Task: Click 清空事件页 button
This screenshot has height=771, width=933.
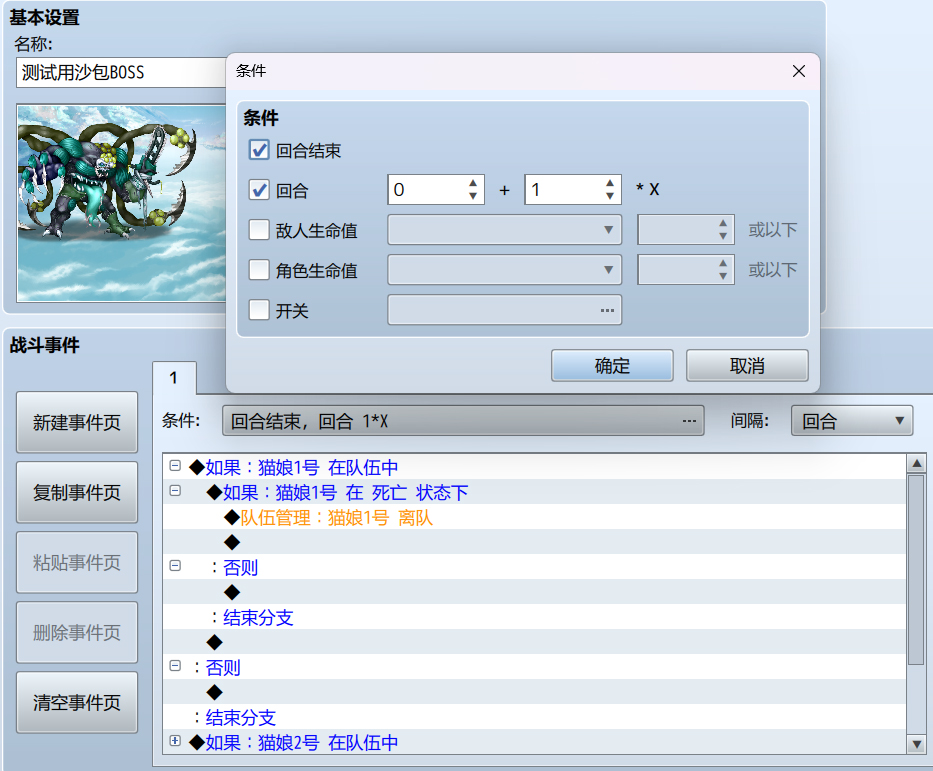Action: pyautogui.click(x=77, y=703)
